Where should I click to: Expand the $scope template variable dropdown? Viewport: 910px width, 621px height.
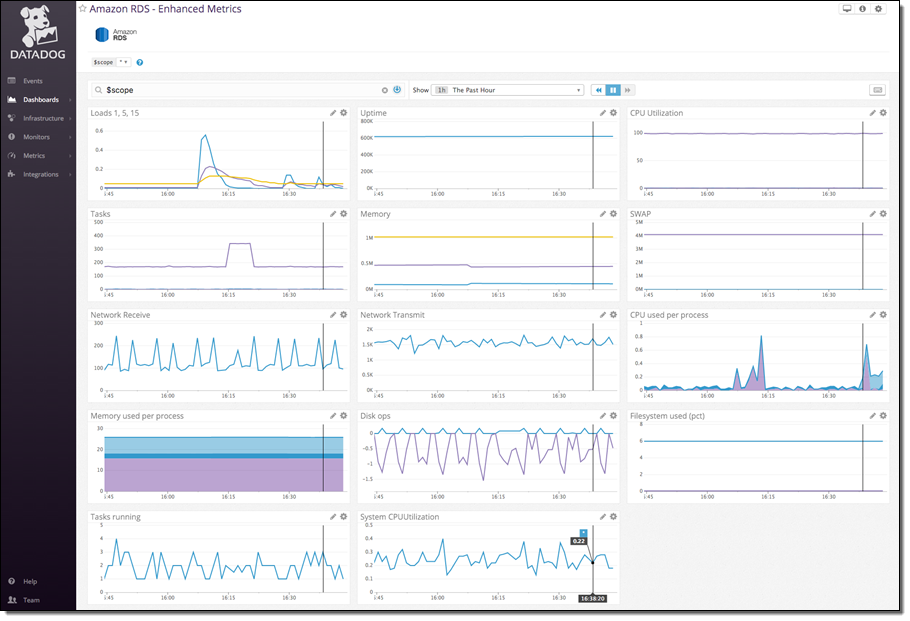coord(124,62)
